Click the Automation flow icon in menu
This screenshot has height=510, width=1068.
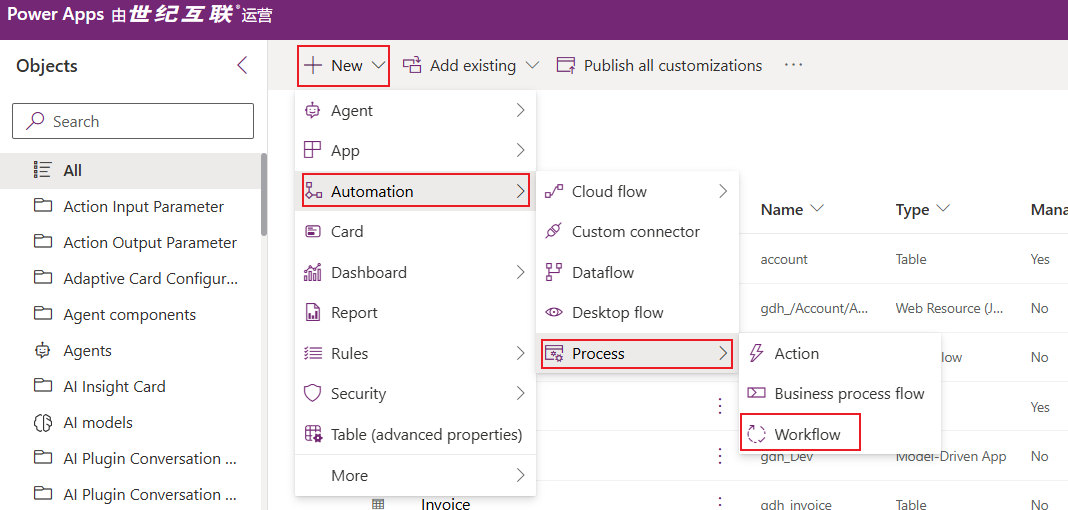point(313,191)
